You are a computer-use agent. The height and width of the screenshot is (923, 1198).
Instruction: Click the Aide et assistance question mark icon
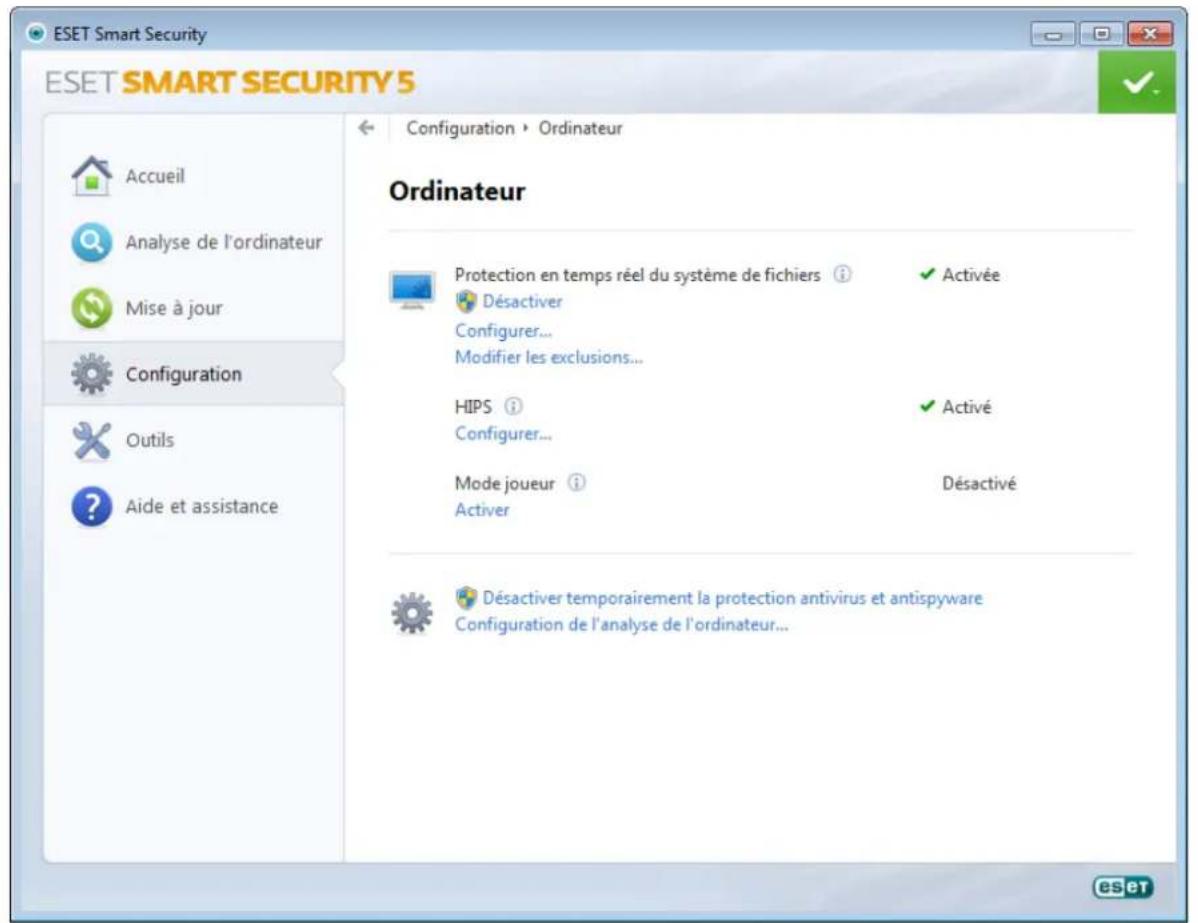tap(92, 507)
